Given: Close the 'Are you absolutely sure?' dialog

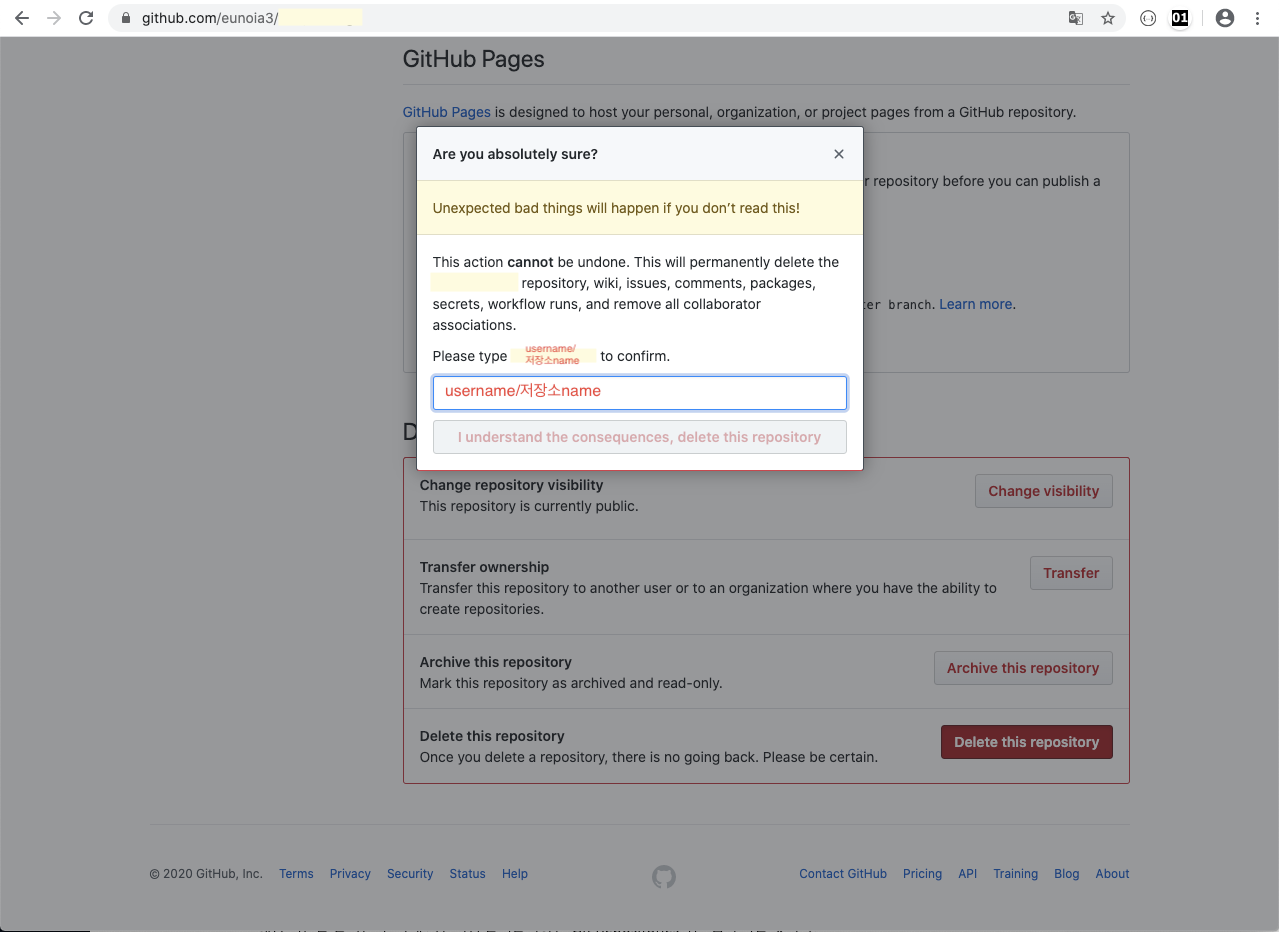Looking at the screenshot, I should click(x=839, y=154).
